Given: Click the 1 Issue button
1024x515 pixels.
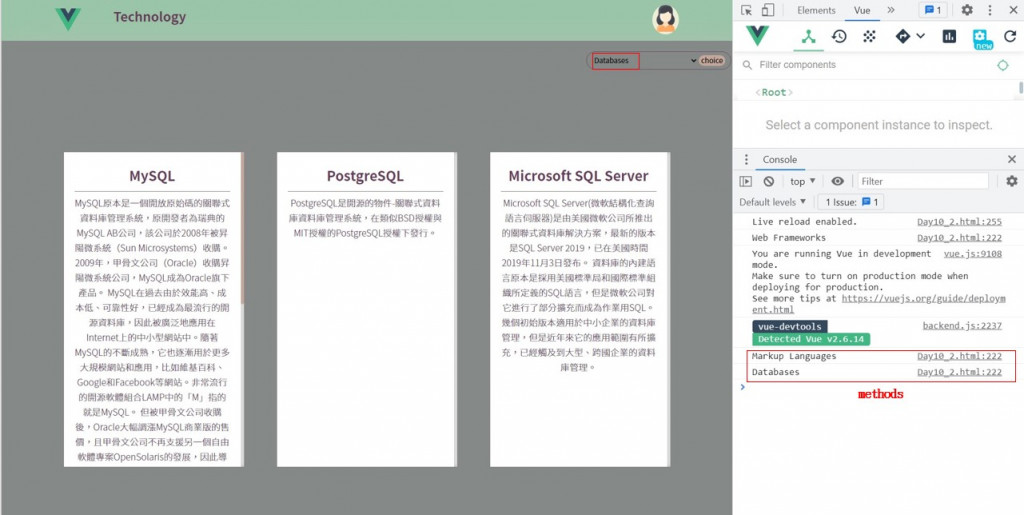Looking at the screenshot, I should pos(851,202).
